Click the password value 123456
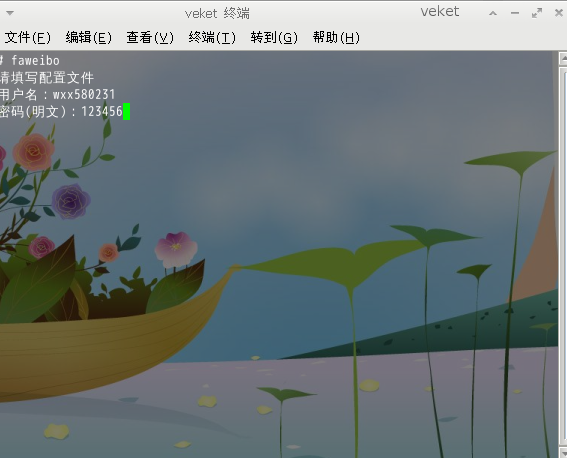Image resolution: width=567 pixels, height=458 pixels. [x=102, y=111]
